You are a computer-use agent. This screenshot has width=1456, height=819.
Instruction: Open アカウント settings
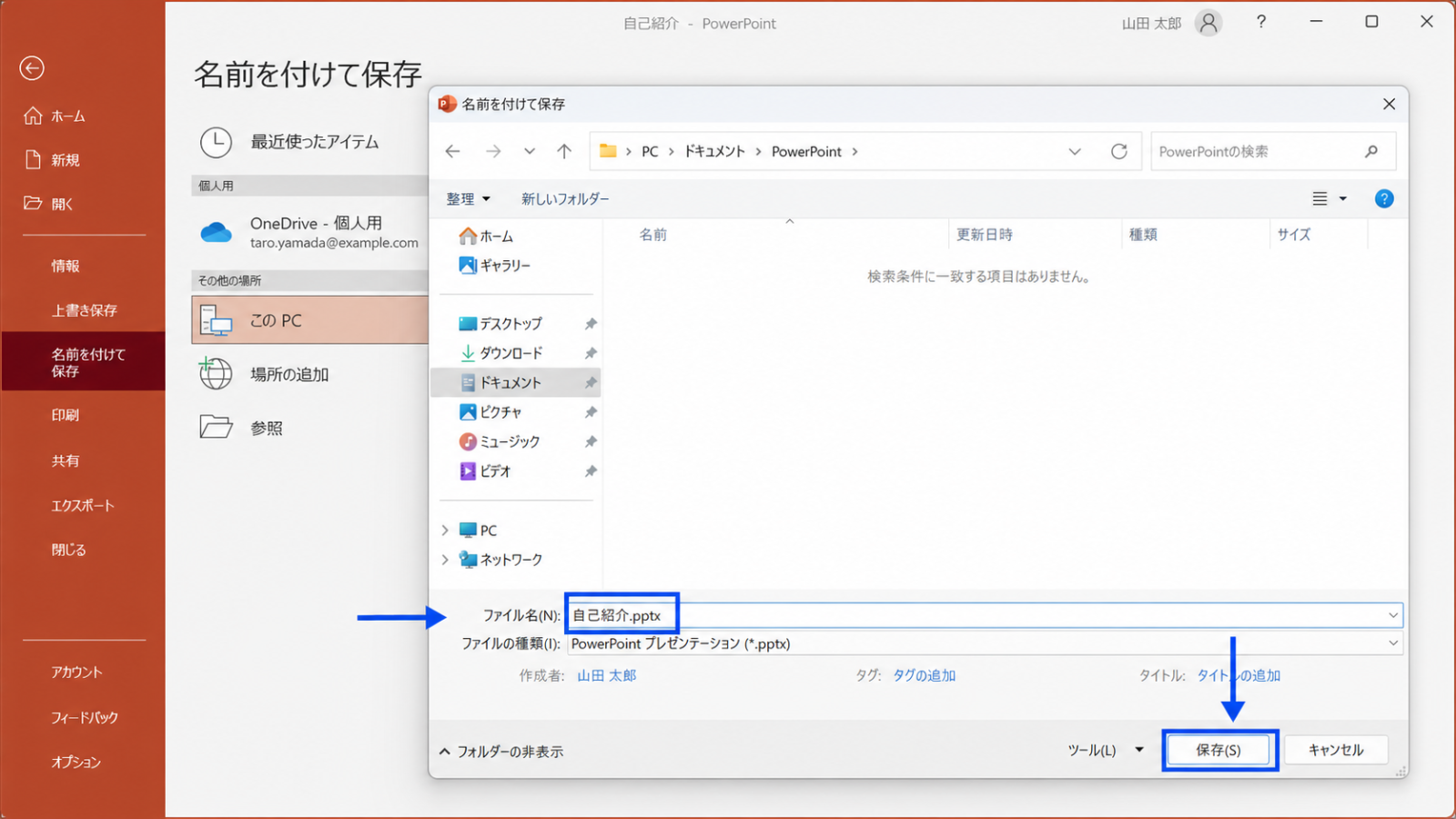coord(76,672)
